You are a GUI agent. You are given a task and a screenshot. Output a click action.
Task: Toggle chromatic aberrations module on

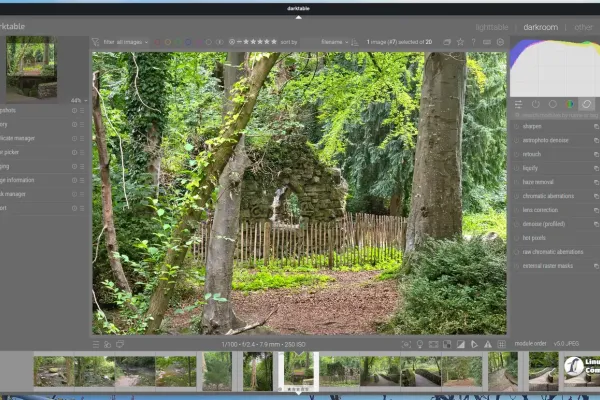click(x=516, y=196)
